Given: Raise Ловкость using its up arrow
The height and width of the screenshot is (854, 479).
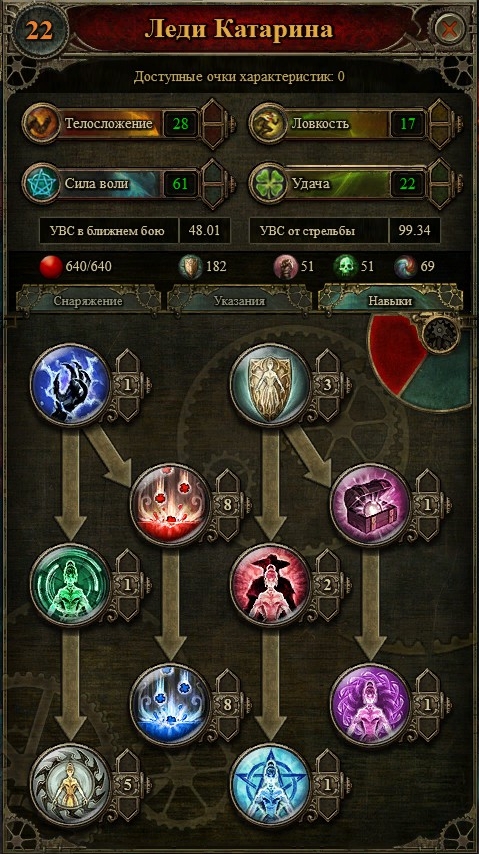Looking at the screenshot, I should pyautogui.click(x=440, y=111).
